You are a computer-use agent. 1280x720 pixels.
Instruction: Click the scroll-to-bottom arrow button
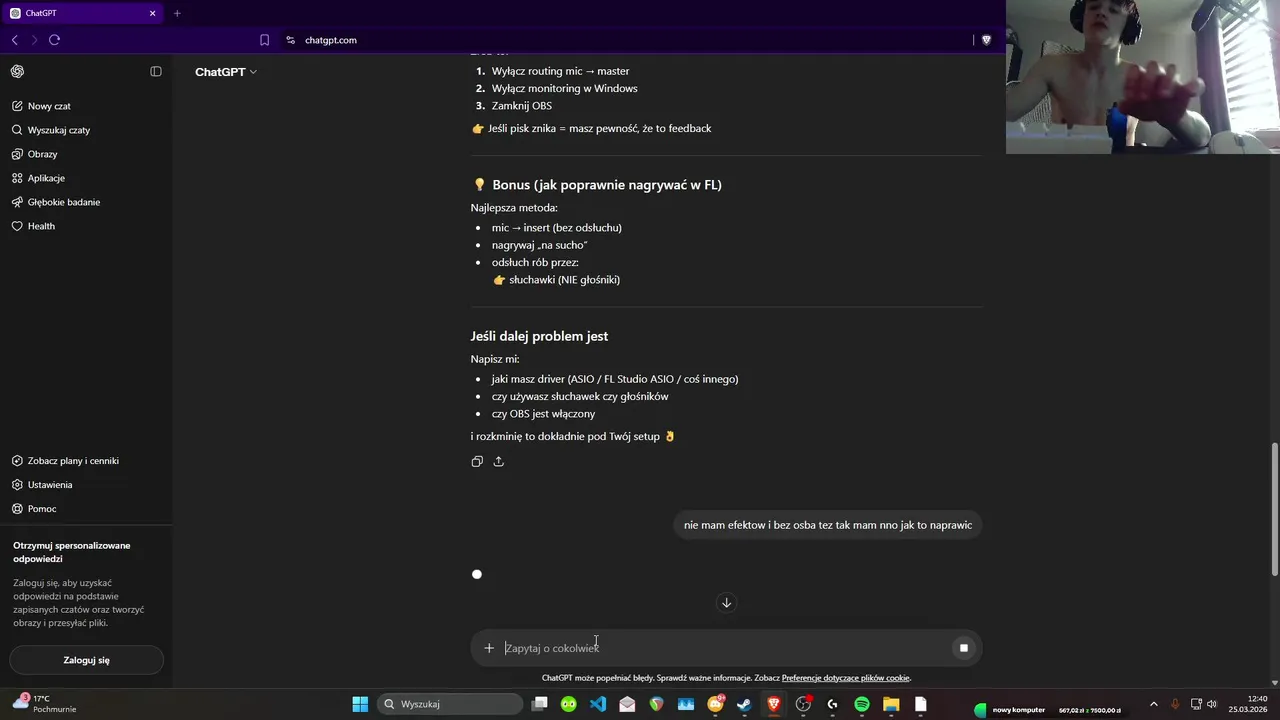727,602
